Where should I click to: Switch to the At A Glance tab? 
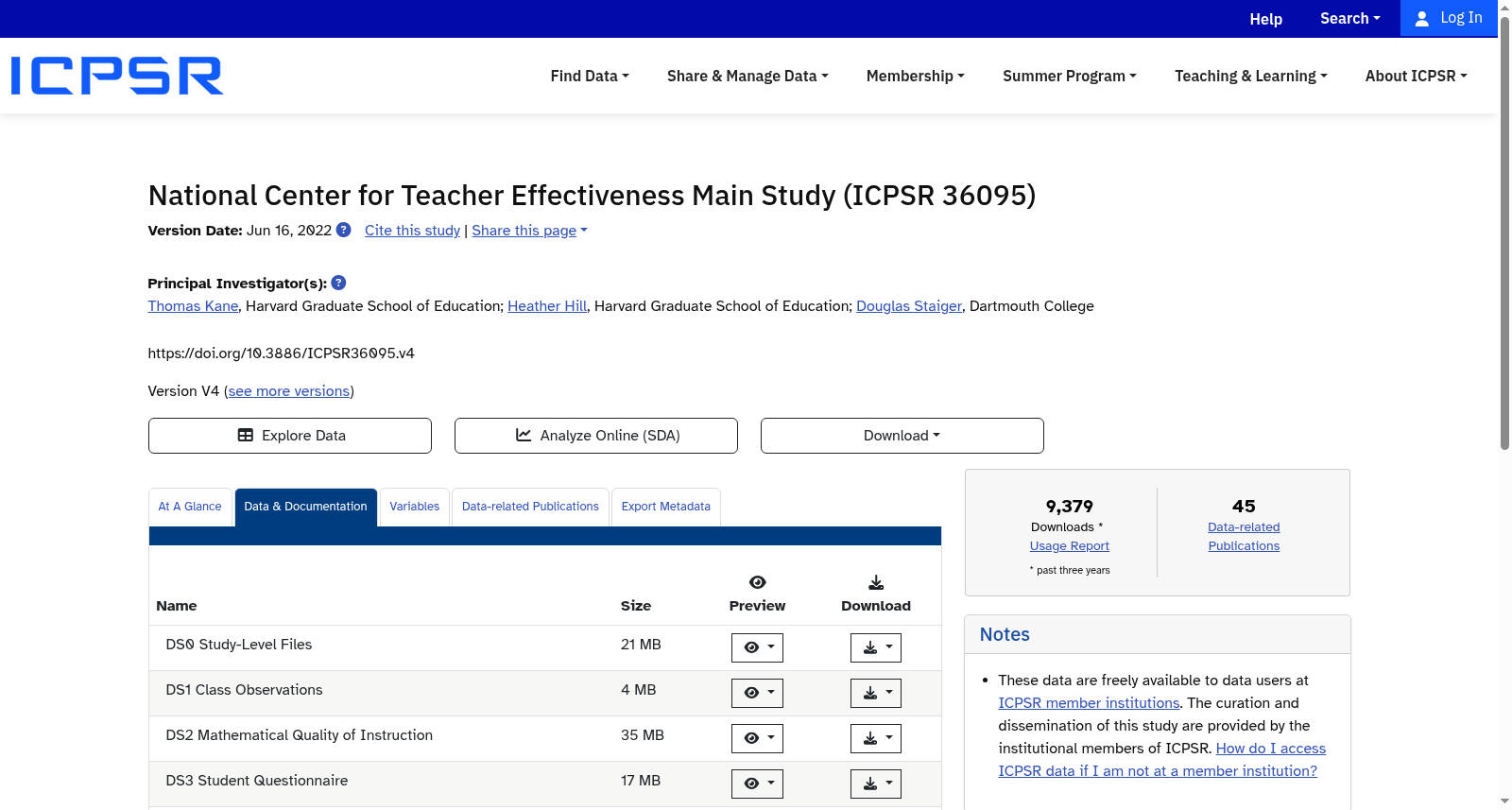(190, 507)
